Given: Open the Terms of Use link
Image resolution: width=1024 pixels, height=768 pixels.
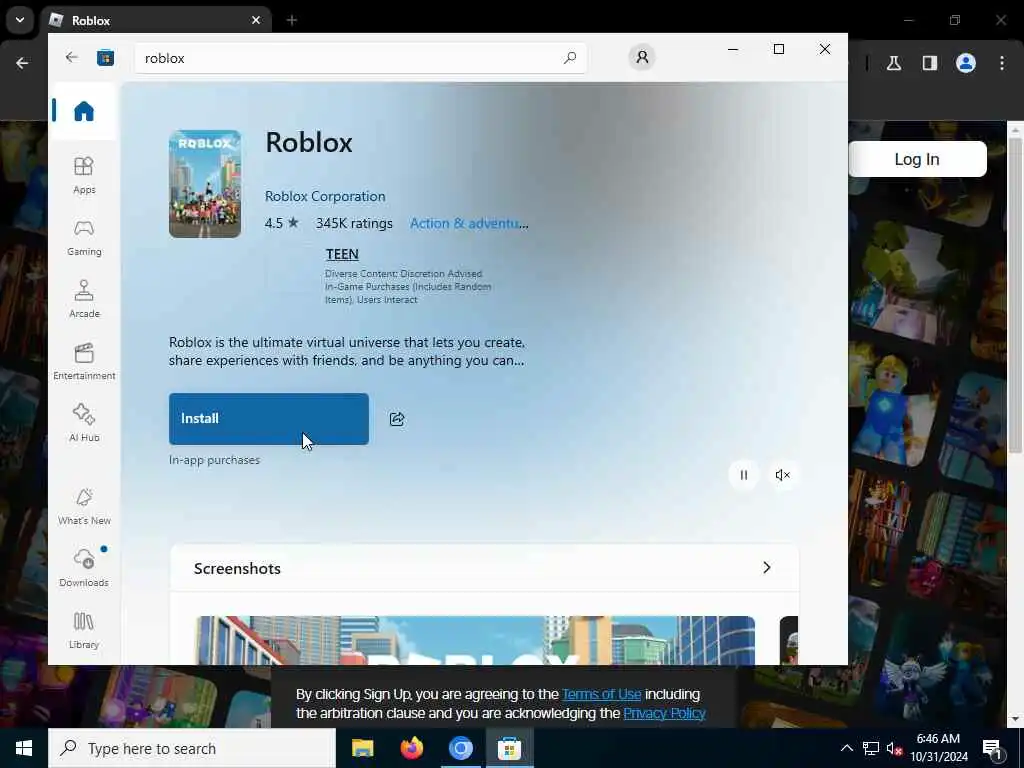Looking at the screenshot, I should 601,694.
